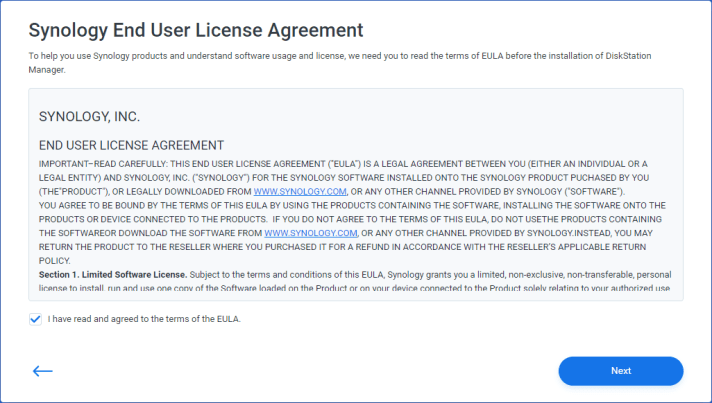
Task: Open WWW.SYNOLOGY.COM link after 'download the software from'
Action: pyautogui.click(x=311, y=233)
